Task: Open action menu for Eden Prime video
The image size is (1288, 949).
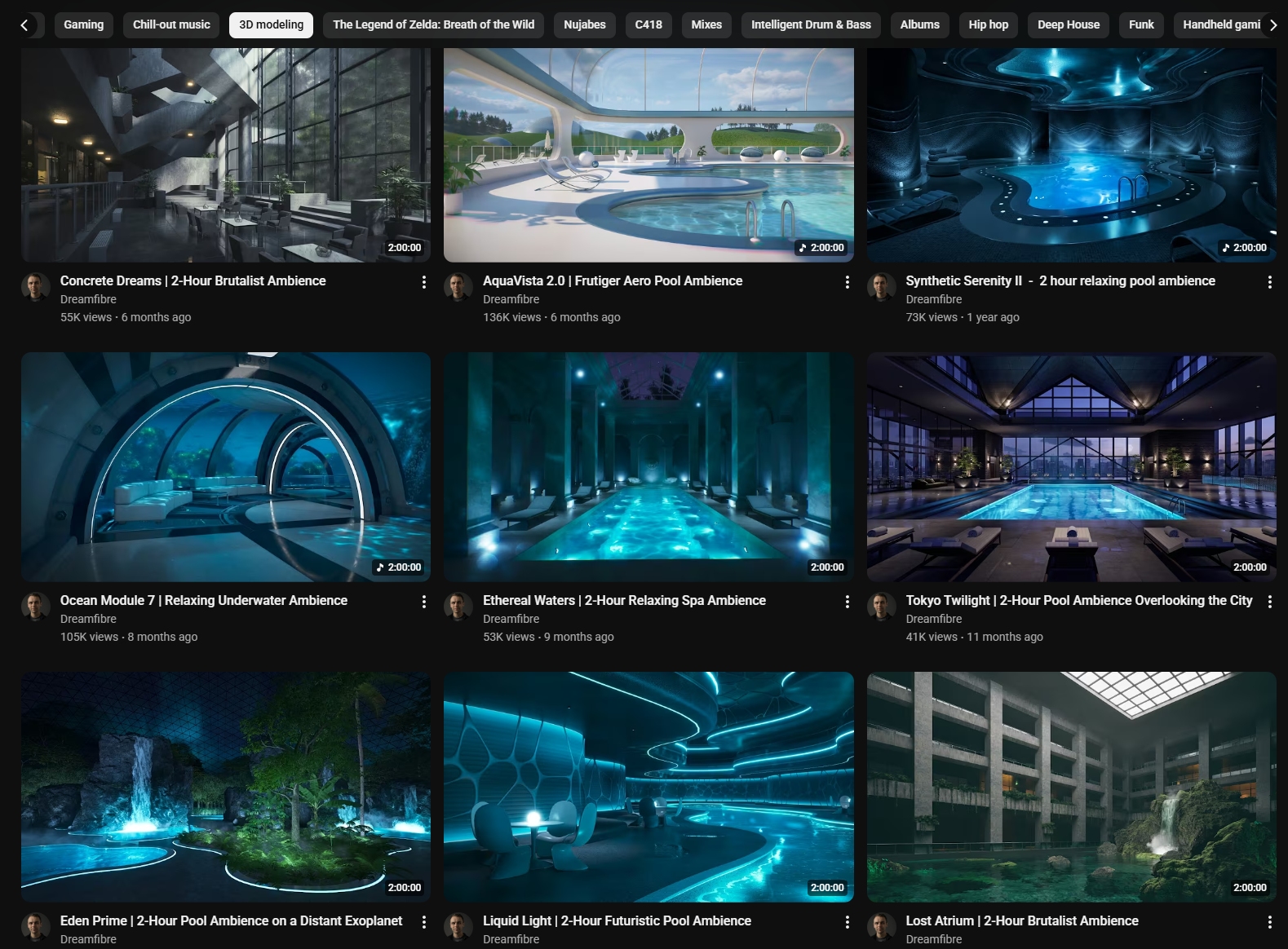Action: [x=423, y=922]
